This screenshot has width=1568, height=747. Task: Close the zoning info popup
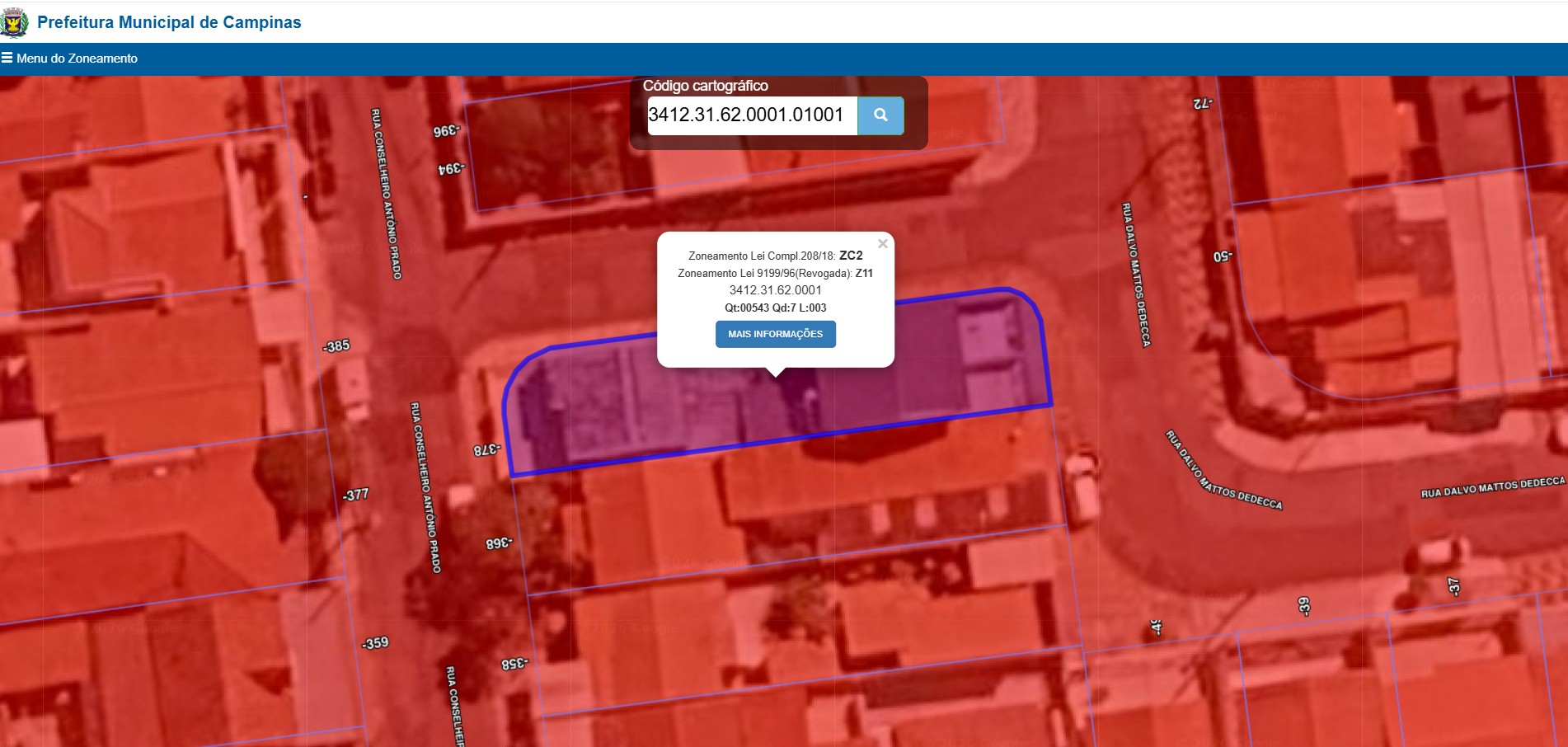(x=883, y=244)
